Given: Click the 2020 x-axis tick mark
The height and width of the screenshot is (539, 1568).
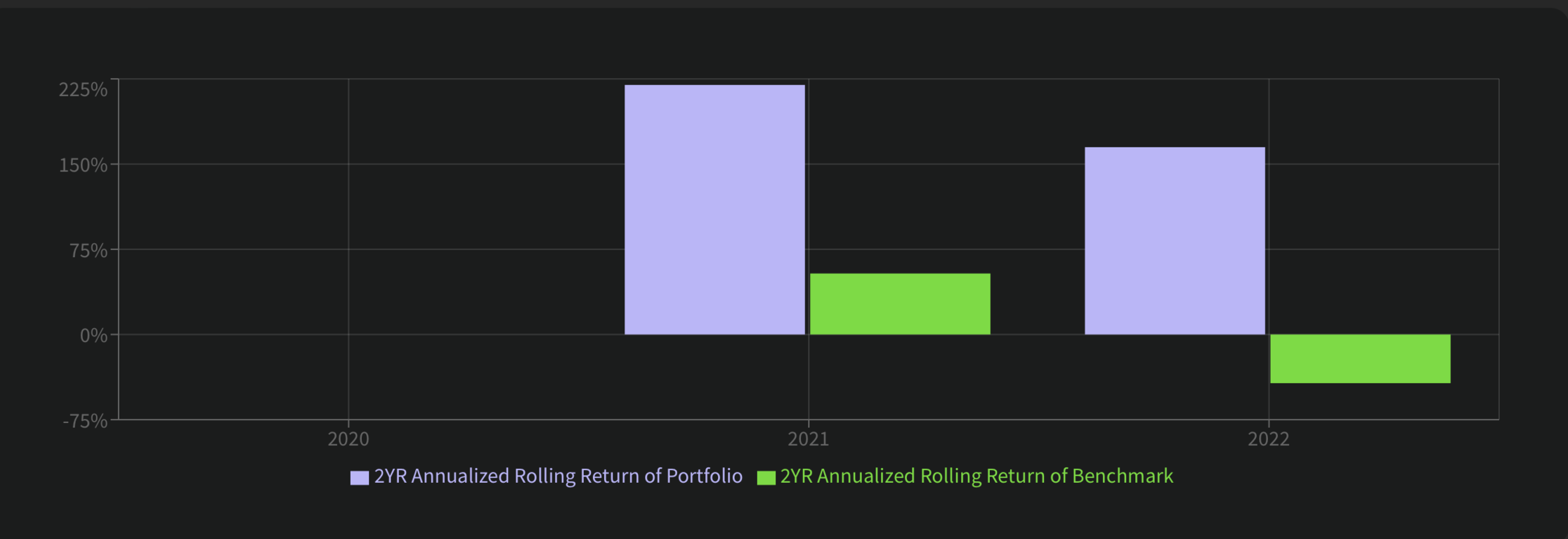Looking at the screenshot, I should click(x=348, y=423).
